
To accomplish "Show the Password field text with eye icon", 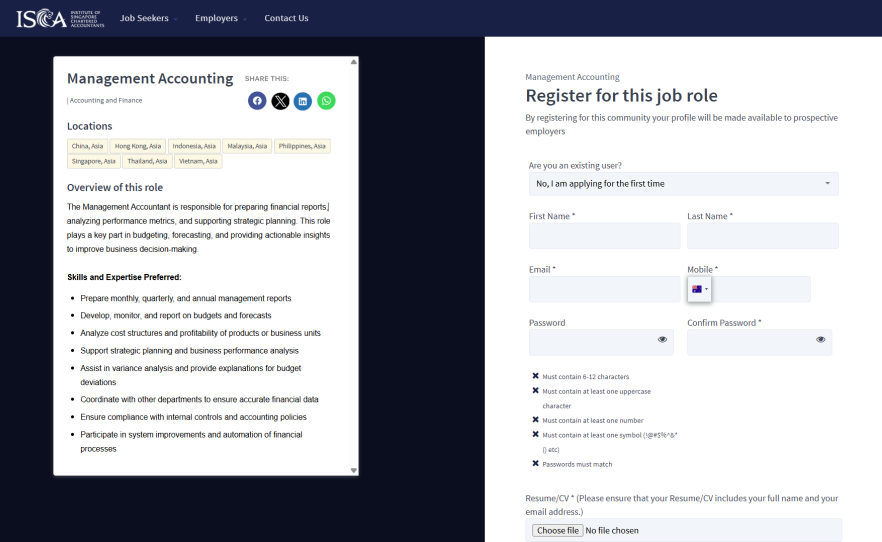I will pos(662,340).
